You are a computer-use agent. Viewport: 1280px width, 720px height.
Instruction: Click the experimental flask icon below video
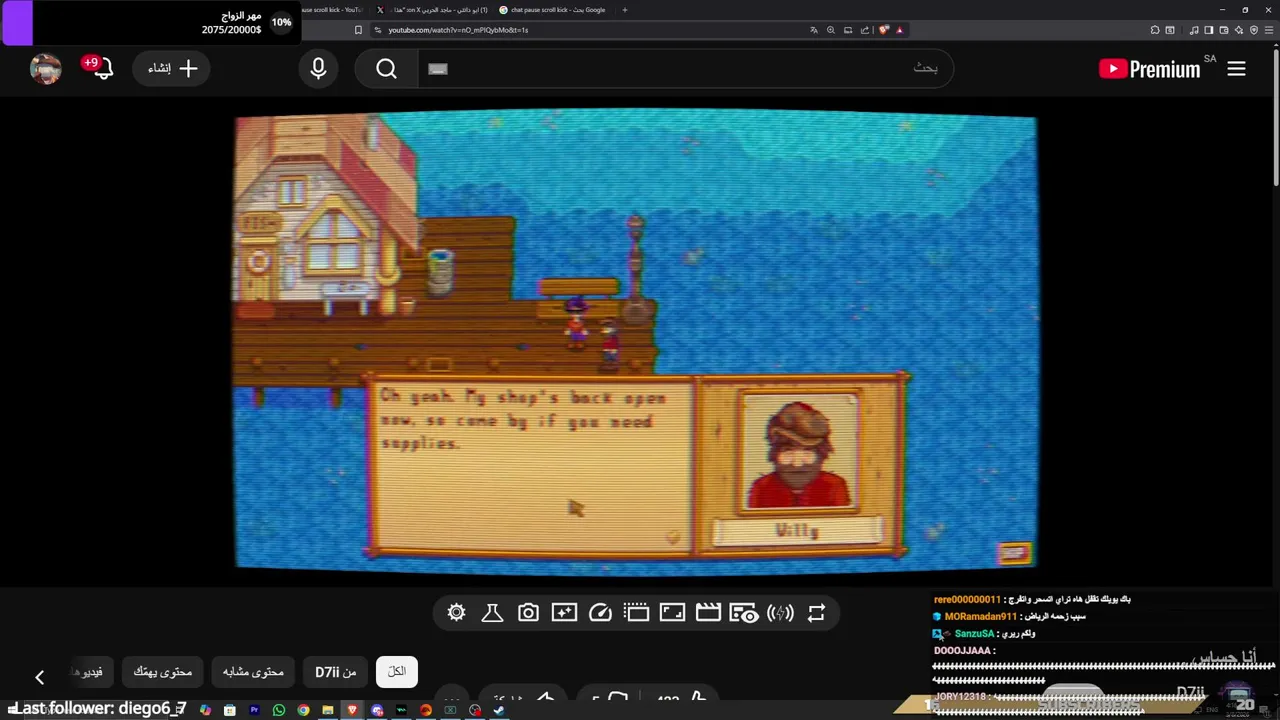coord(492,613)
